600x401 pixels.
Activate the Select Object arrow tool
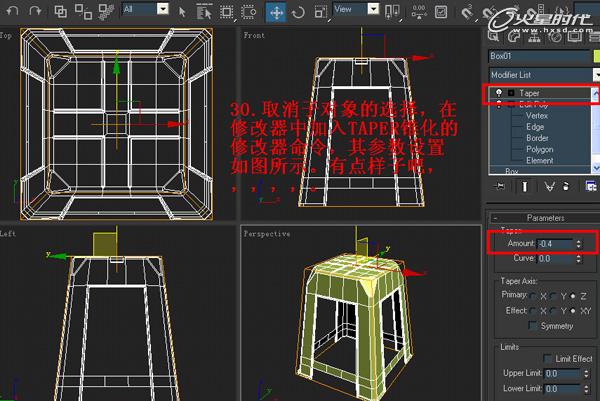coord(182,12)
